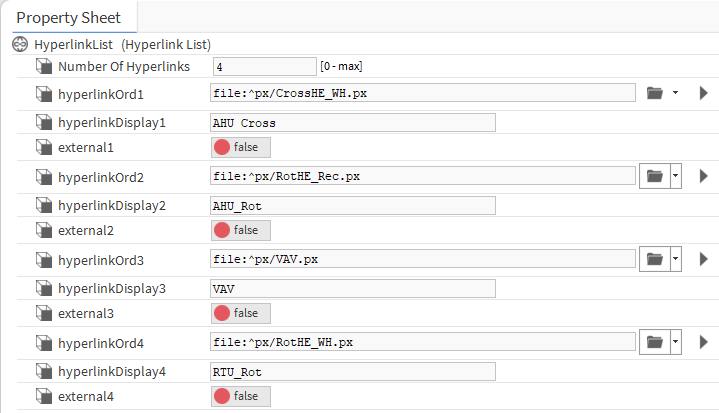Click the HyperlinkList component icon
The image size is (719, 413).
click(19, 45)
